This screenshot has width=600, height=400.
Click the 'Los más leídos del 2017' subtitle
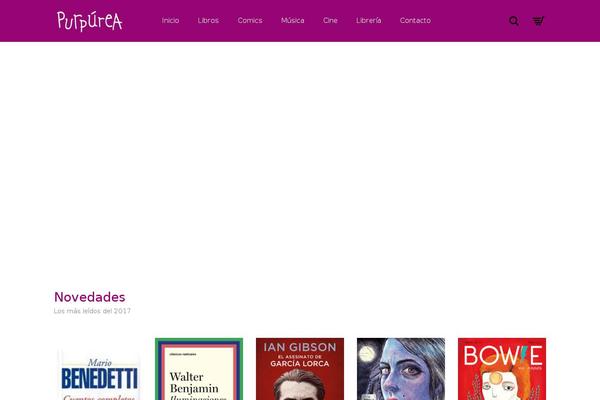(92, 311)
